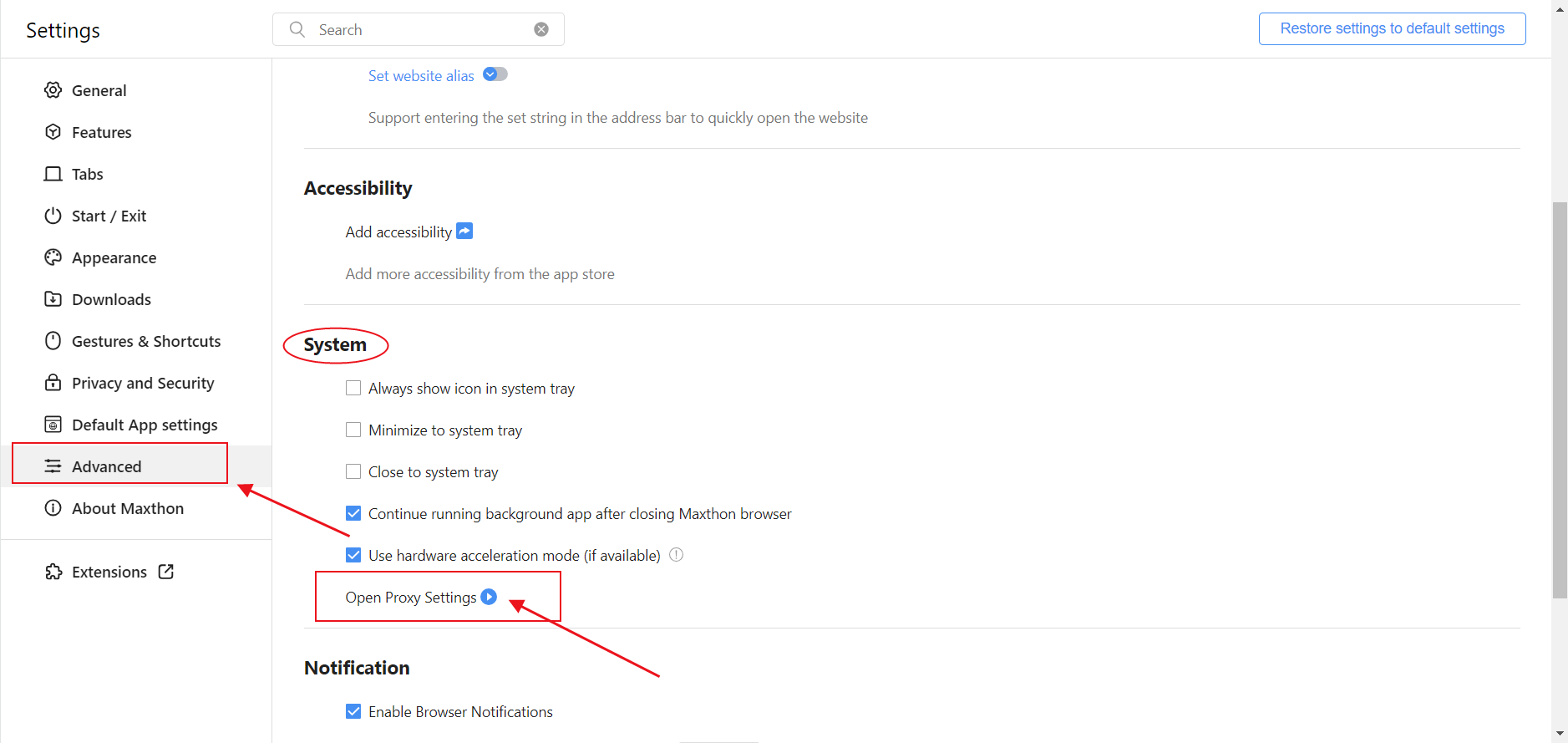Click the General gear icon in sidebar
Screen dimensions: 1568x743
tap(53, 90)
